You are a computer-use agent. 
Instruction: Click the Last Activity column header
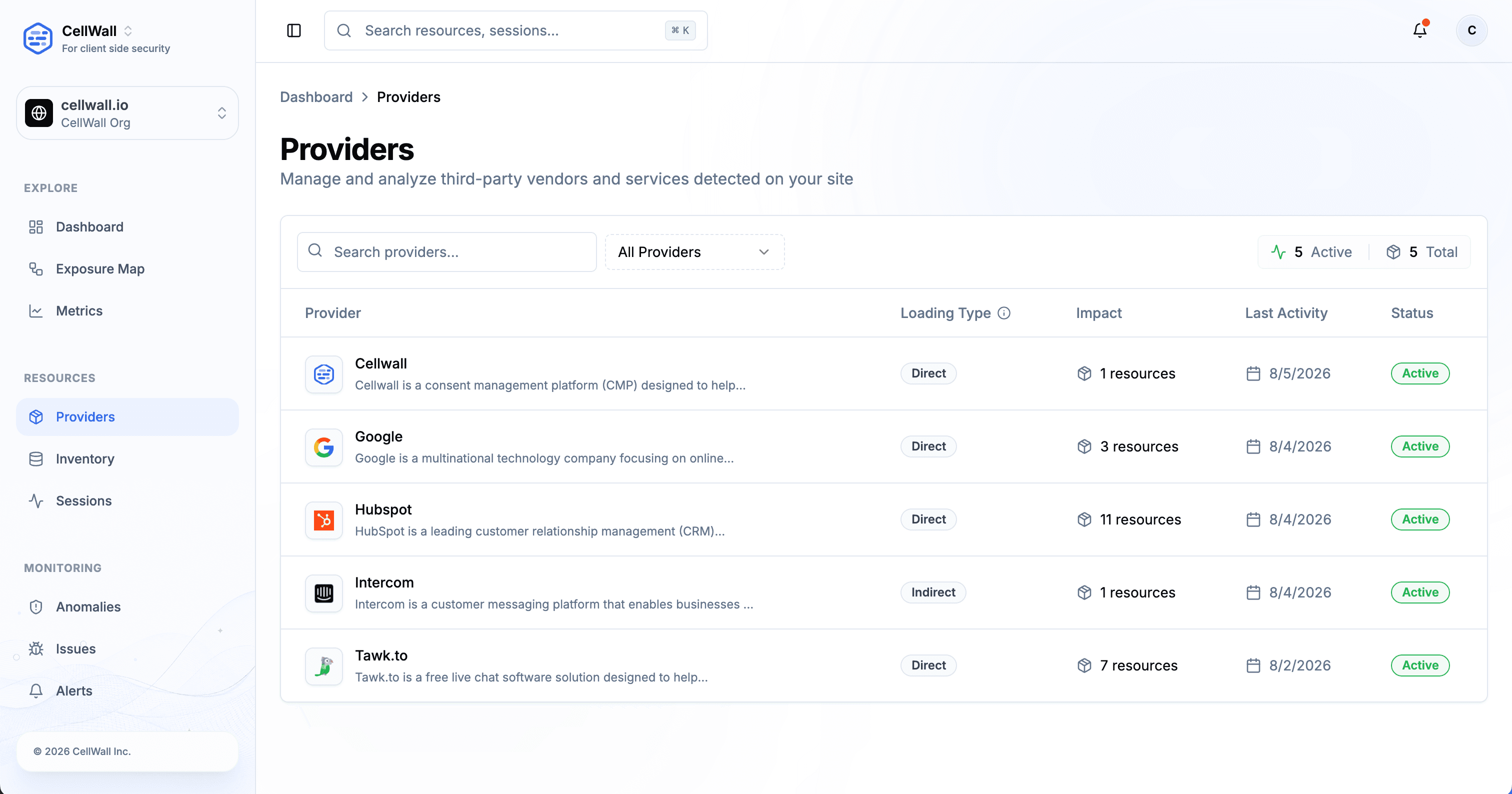point(1286,313)
